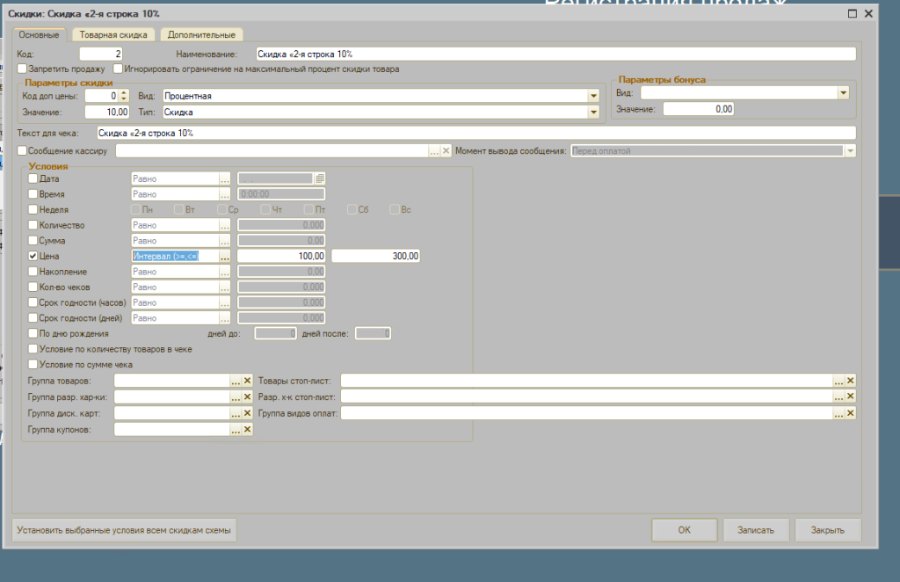Click Установить выбранные условия всем скидкам схемы
The width and height of the screenshot is (900, 582).
(124, 530)
